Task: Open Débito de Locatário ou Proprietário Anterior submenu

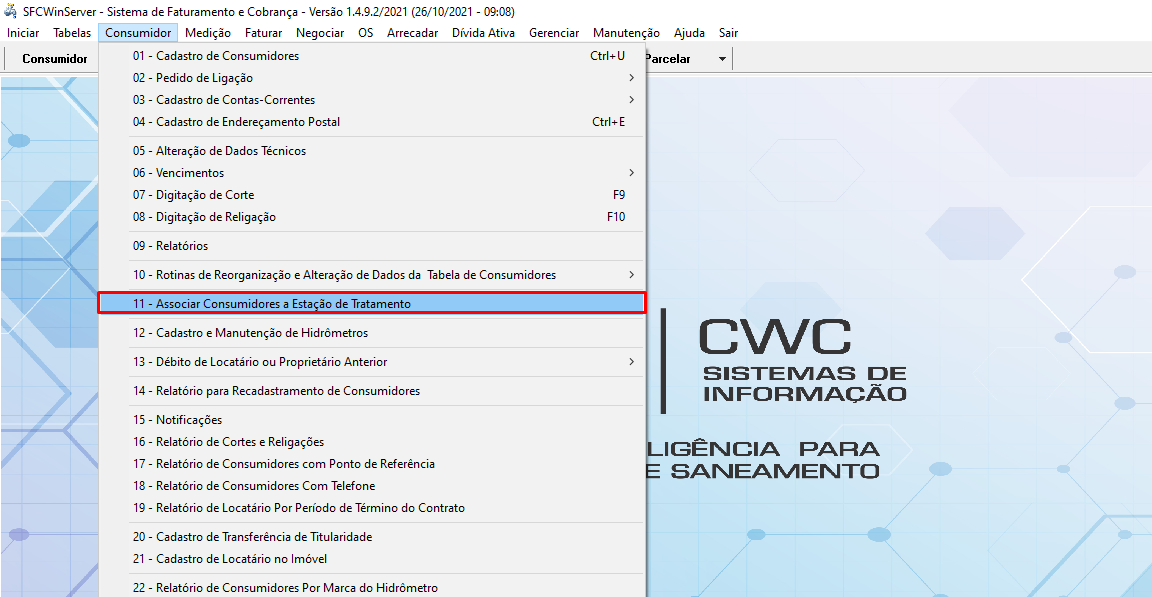Action: pyautogui.click(x=631, y=362)
